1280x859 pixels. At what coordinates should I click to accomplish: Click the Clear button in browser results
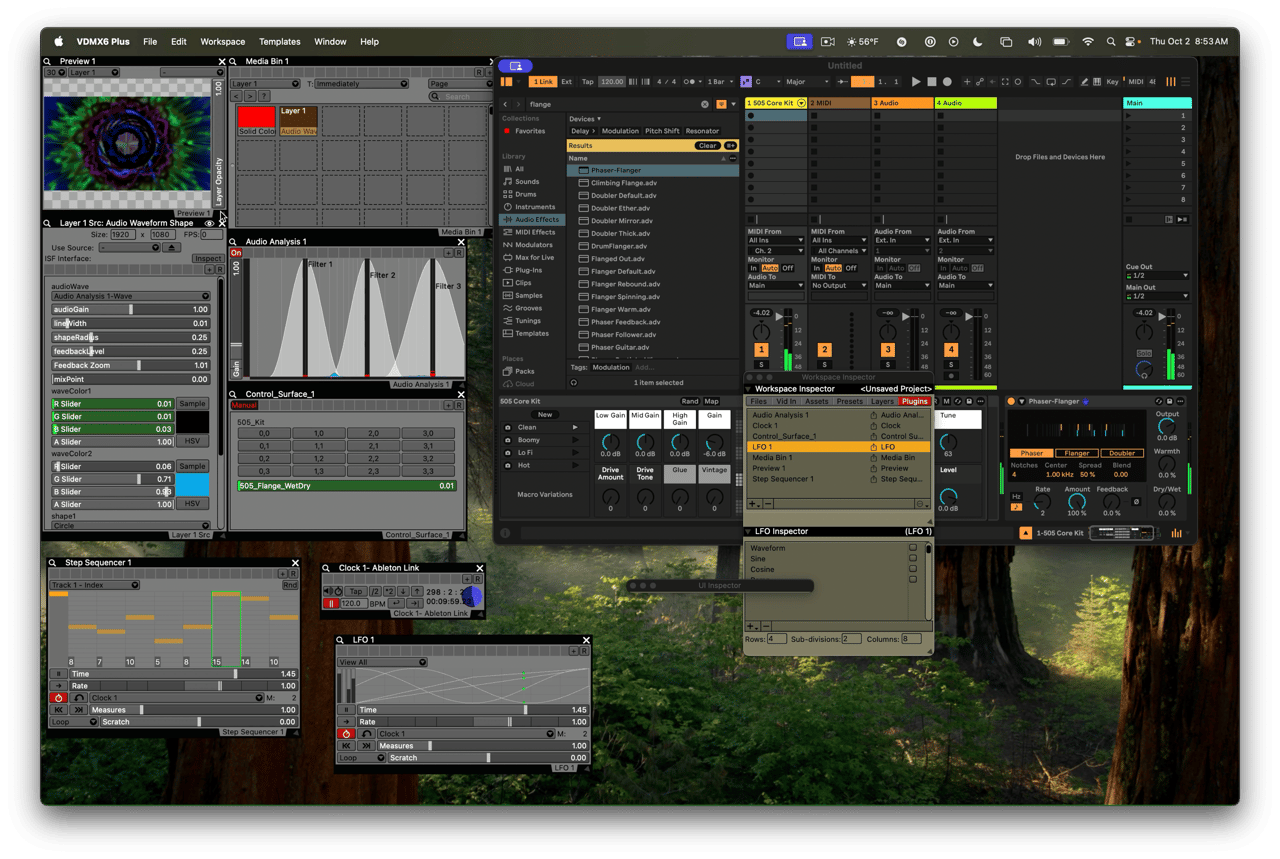click(x=707, y=146)
